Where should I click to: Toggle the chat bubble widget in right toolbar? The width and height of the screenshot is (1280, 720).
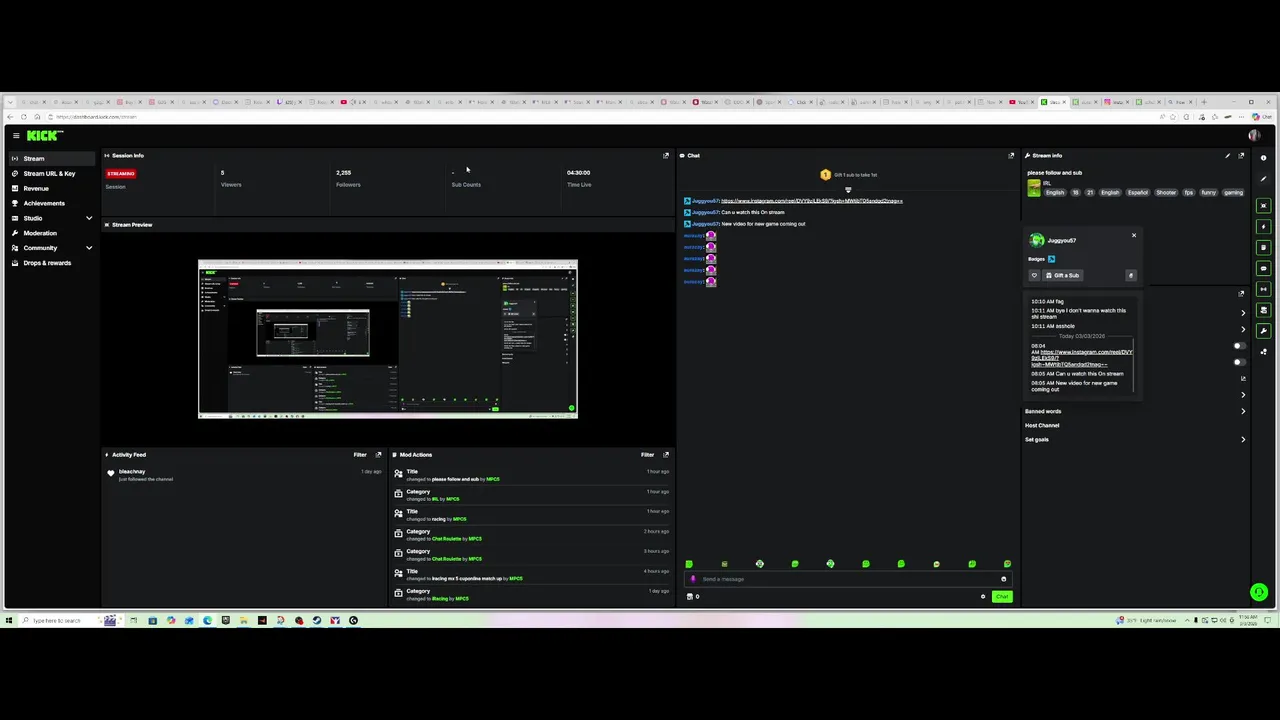1263,269
